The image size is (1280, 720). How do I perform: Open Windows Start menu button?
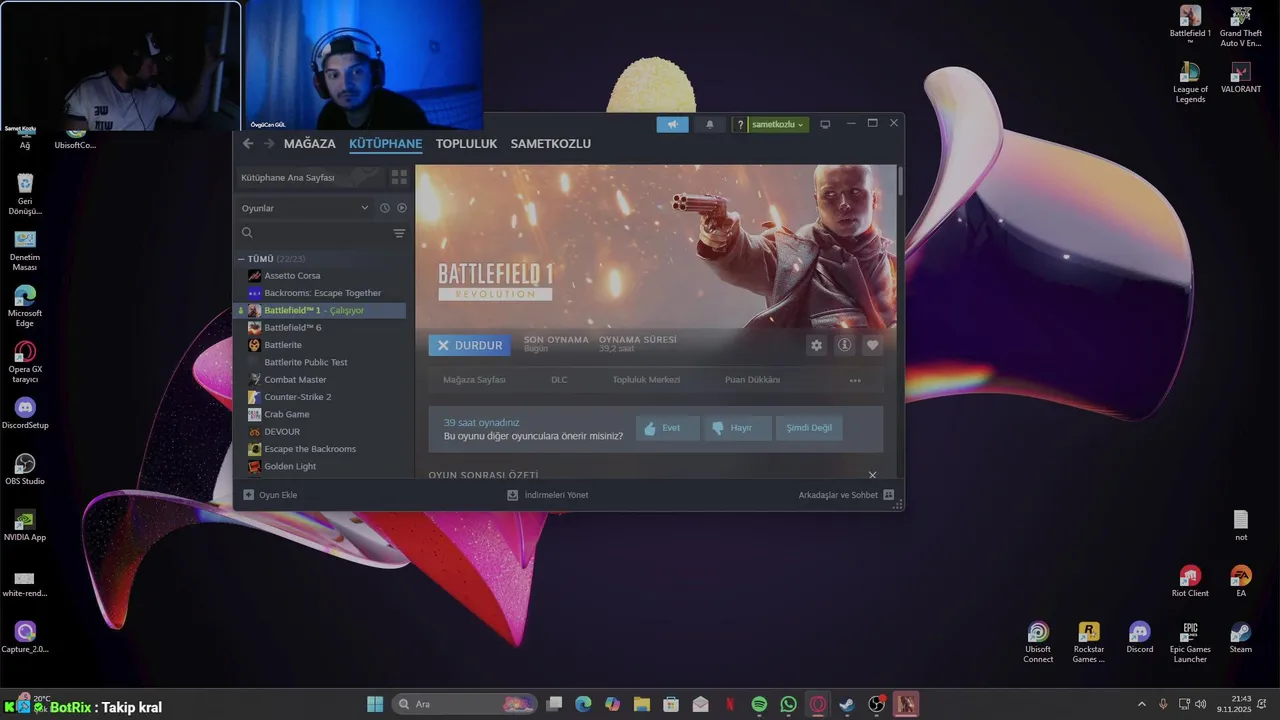(x=375, y=704)
